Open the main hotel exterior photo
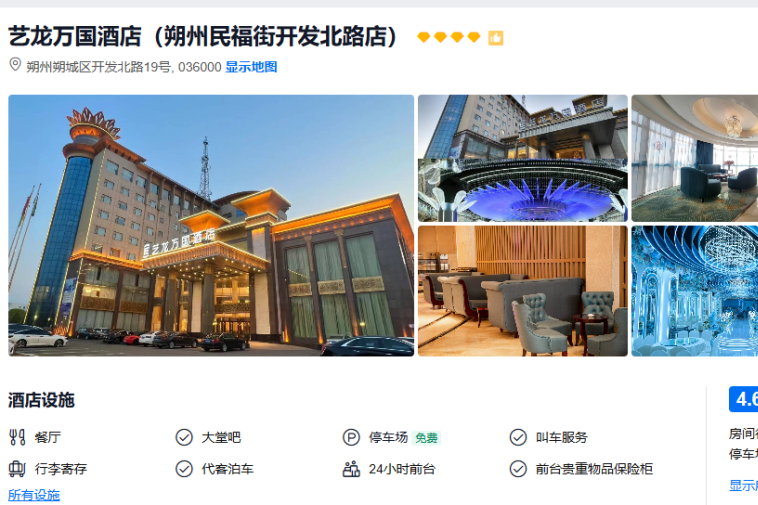 click(x=211, y=226)
